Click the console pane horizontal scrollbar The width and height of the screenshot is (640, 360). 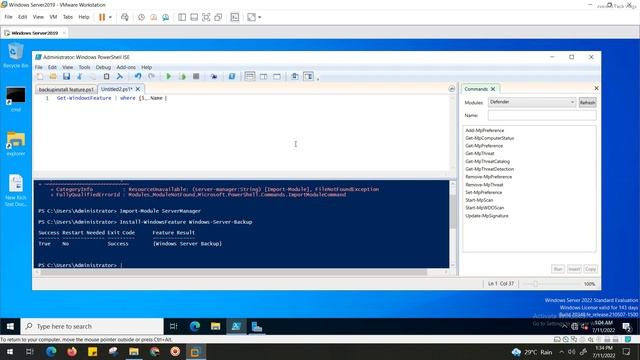point(233,272)
